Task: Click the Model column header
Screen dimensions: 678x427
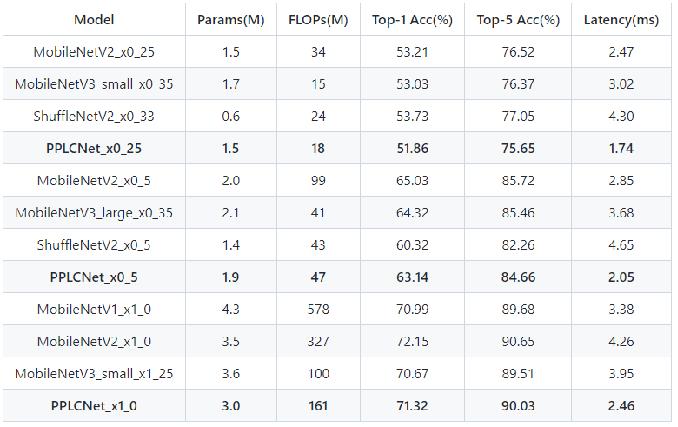Action: (94, 19)
